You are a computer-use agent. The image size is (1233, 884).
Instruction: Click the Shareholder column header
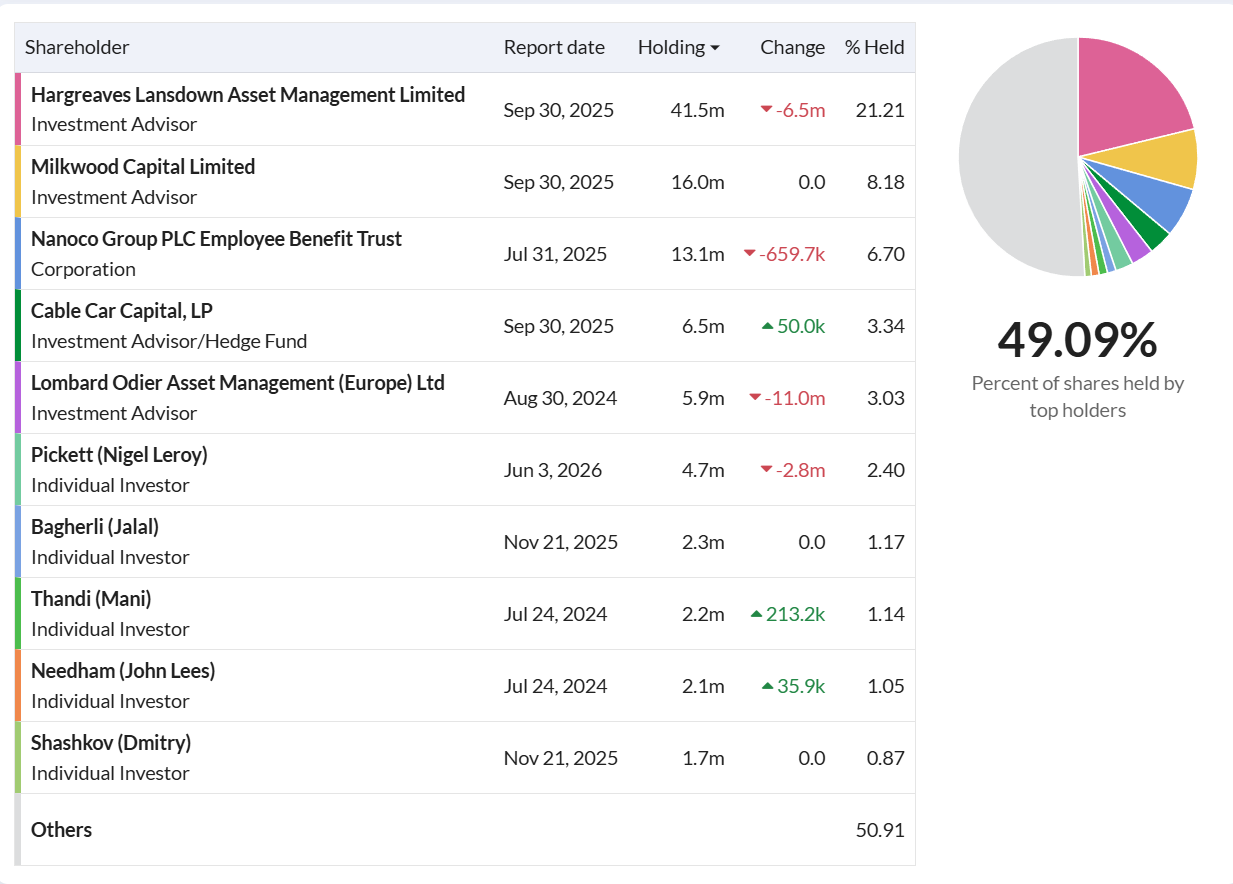77,47
